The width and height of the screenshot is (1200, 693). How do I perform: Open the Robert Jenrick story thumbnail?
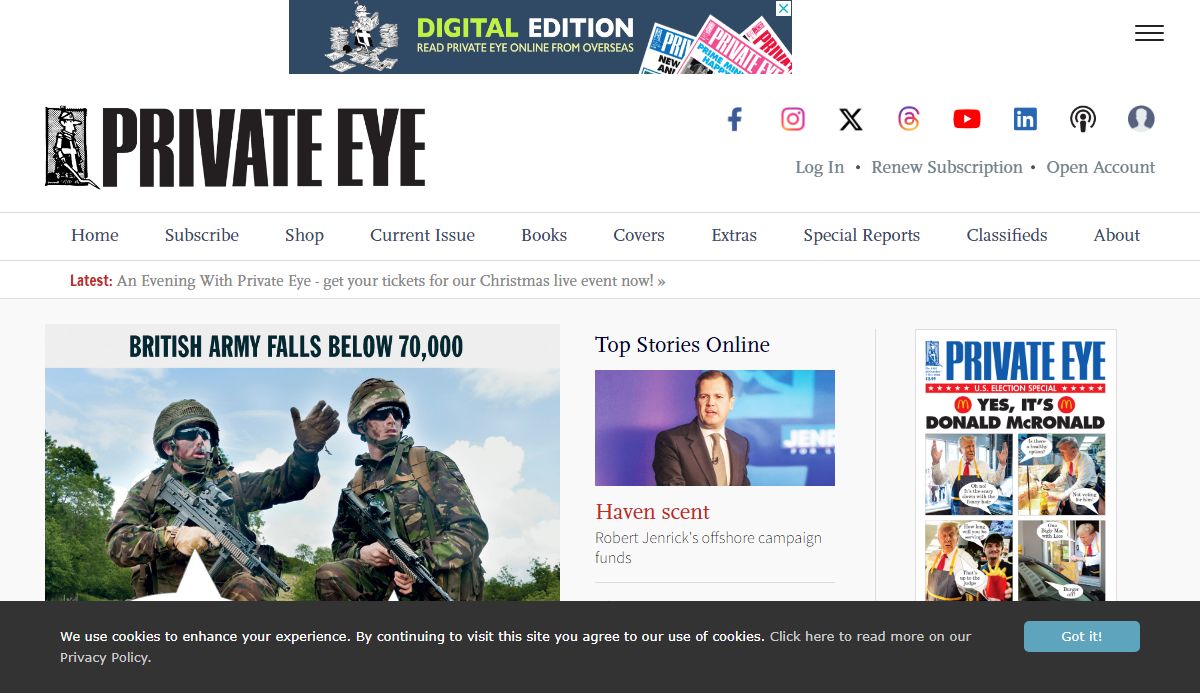[715, 428]
